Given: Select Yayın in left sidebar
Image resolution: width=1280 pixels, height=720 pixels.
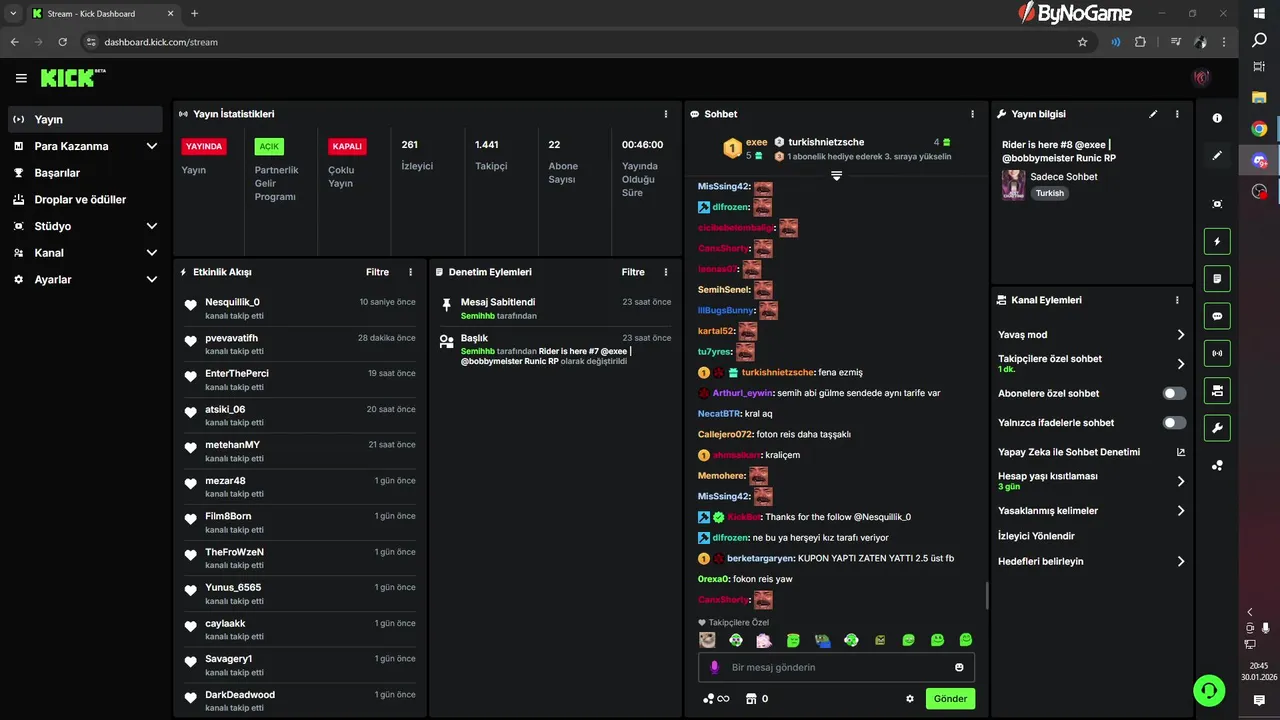Looking at the screenshot, I should tap(85, 119).
